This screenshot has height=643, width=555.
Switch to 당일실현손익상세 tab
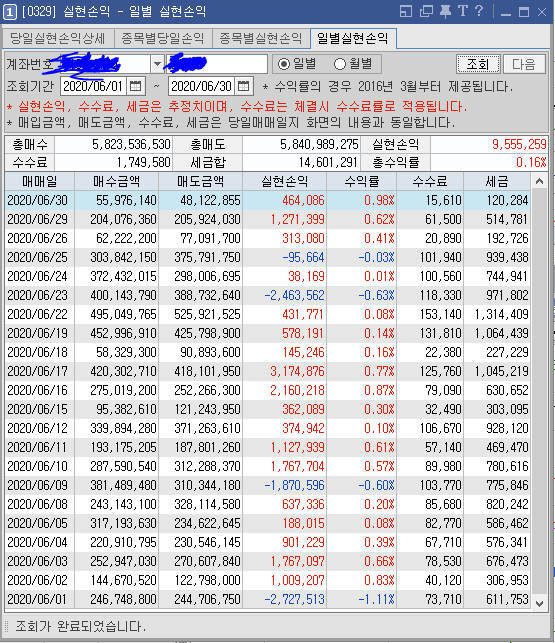pyautogui.click(x=58, y=39)
